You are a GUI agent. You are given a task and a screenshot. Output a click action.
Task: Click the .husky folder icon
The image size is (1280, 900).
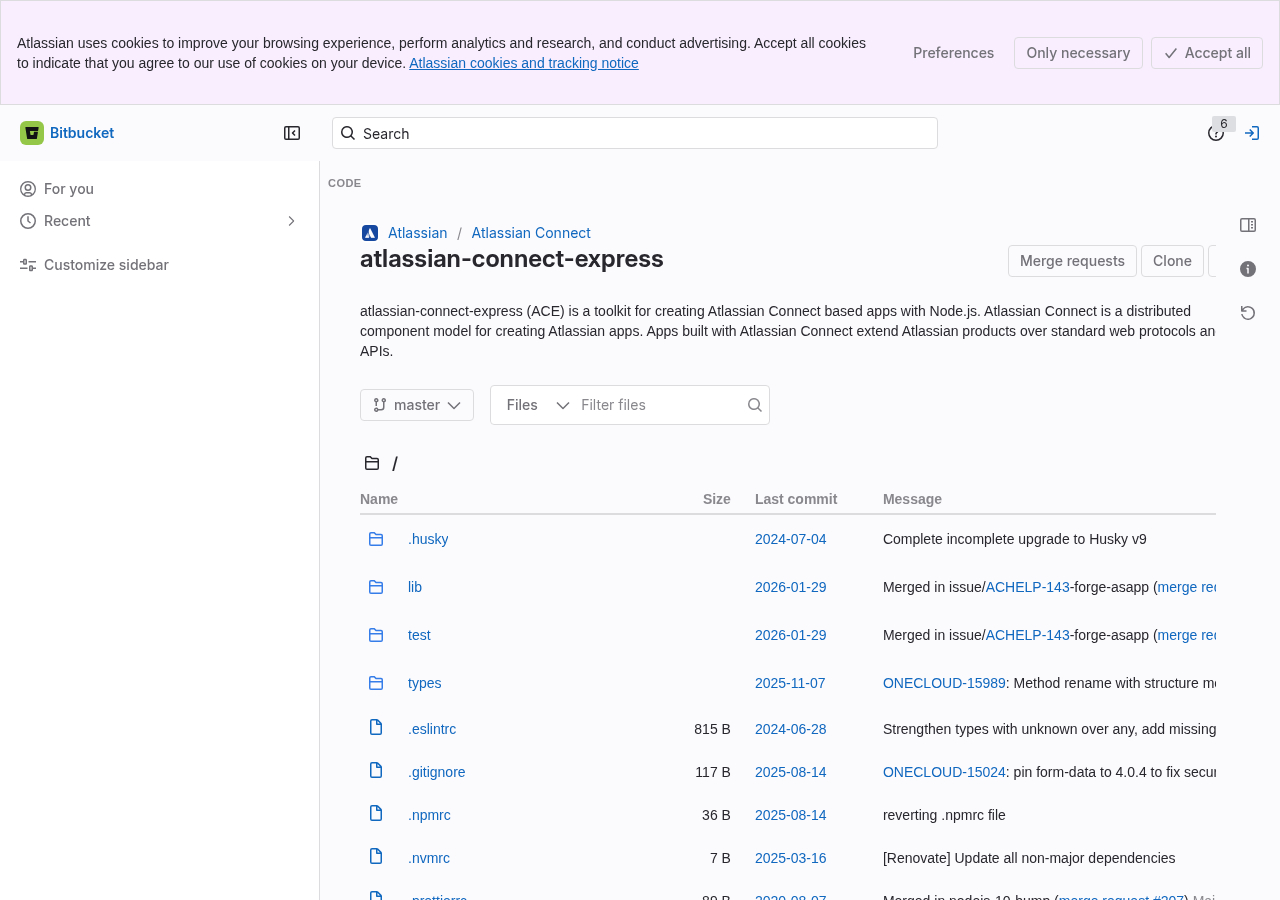376,539
